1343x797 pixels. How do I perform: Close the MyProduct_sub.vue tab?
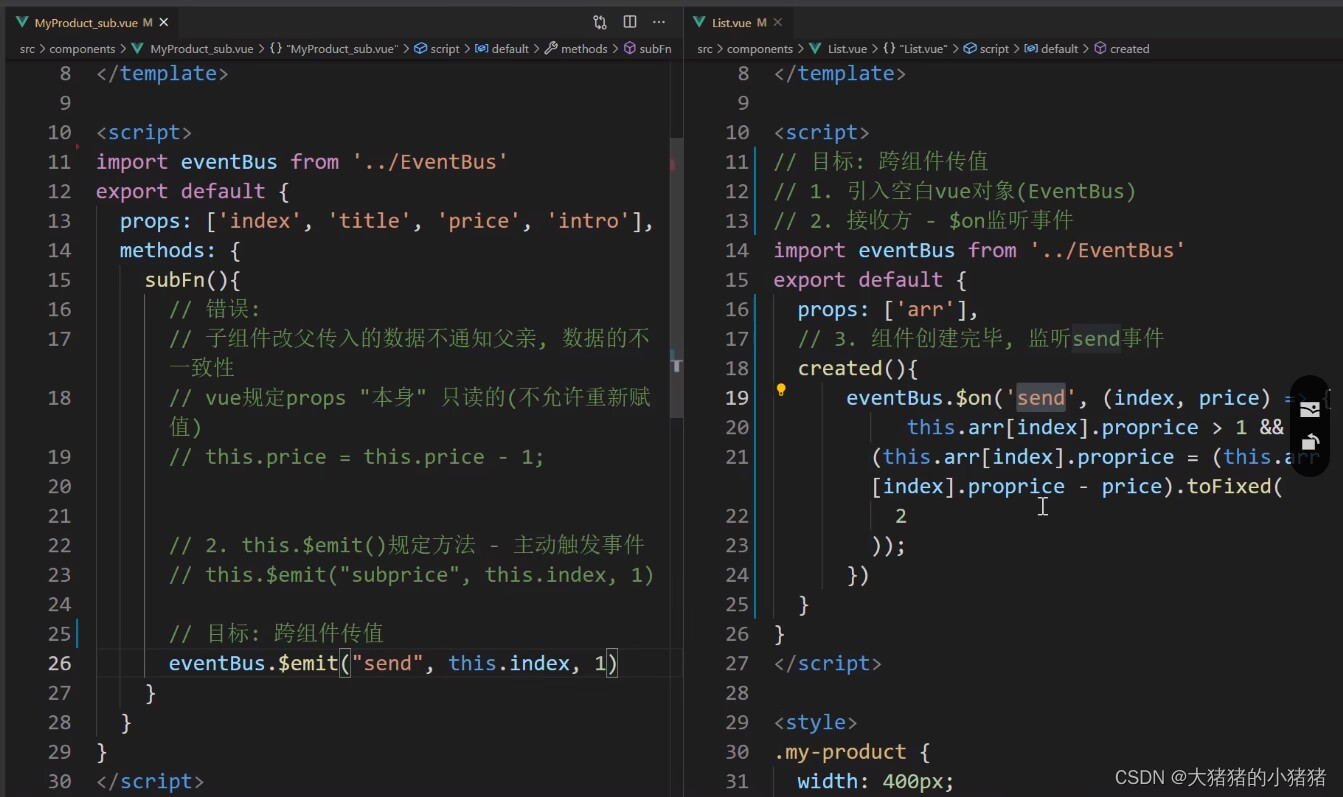click(164, 22)
